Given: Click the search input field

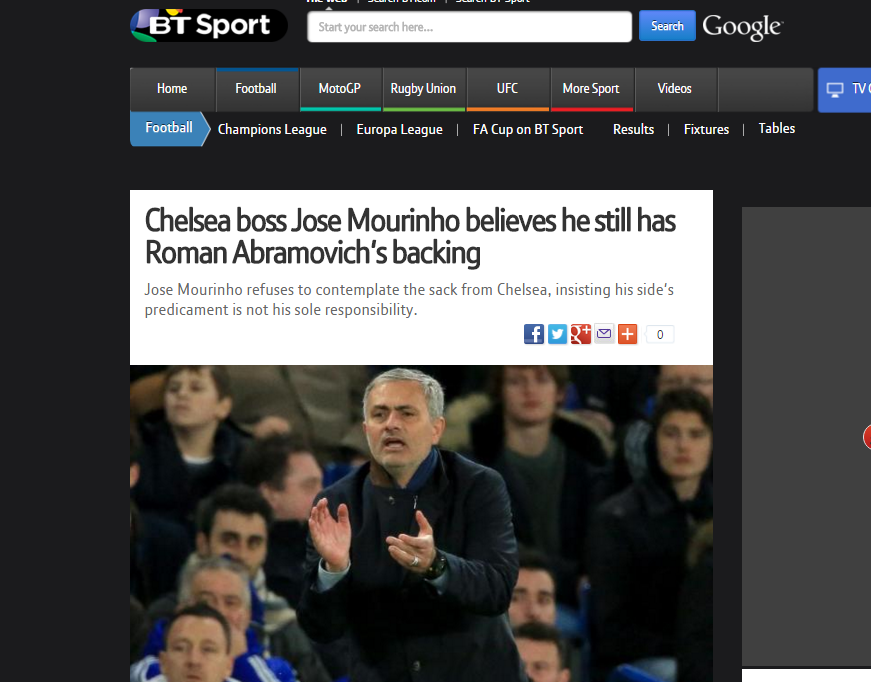Looking at the screenshot, I should pos(469,27).
